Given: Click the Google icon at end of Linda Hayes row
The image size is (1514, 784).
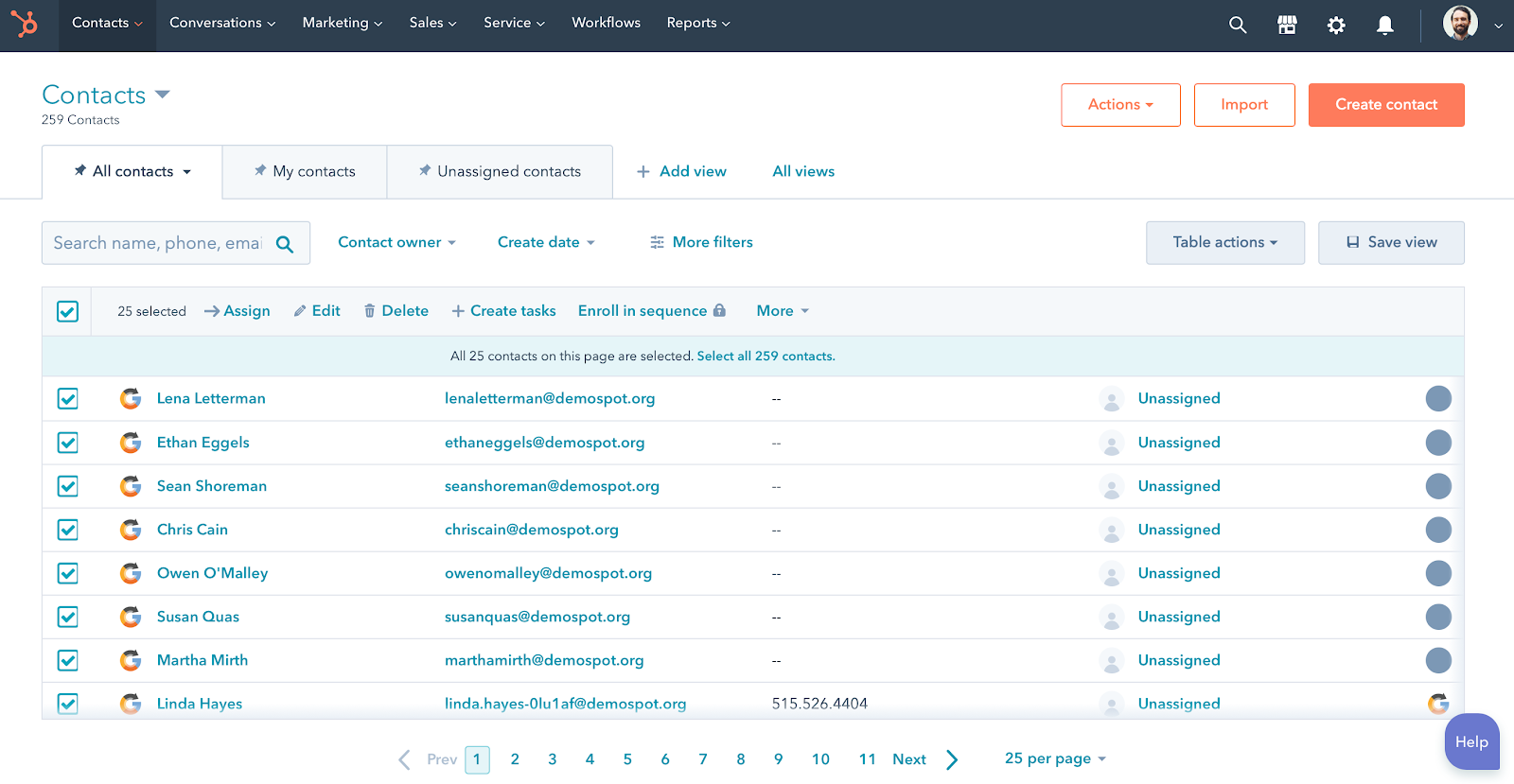Looking at the screenshot, I should [x=1438, y=704].
